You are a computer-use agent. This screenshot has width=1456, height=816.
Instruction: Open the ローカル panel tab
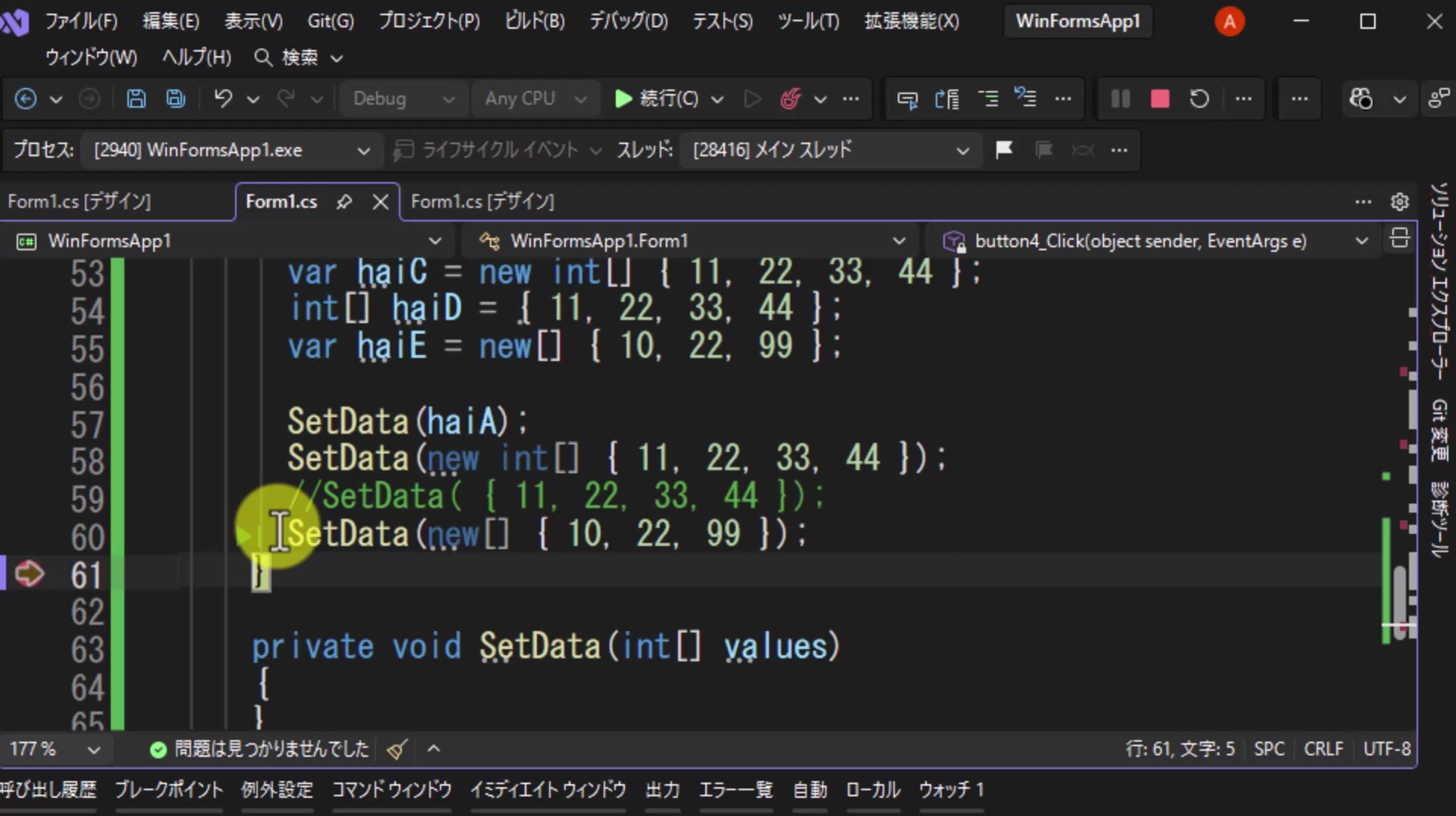pos(873,790)
